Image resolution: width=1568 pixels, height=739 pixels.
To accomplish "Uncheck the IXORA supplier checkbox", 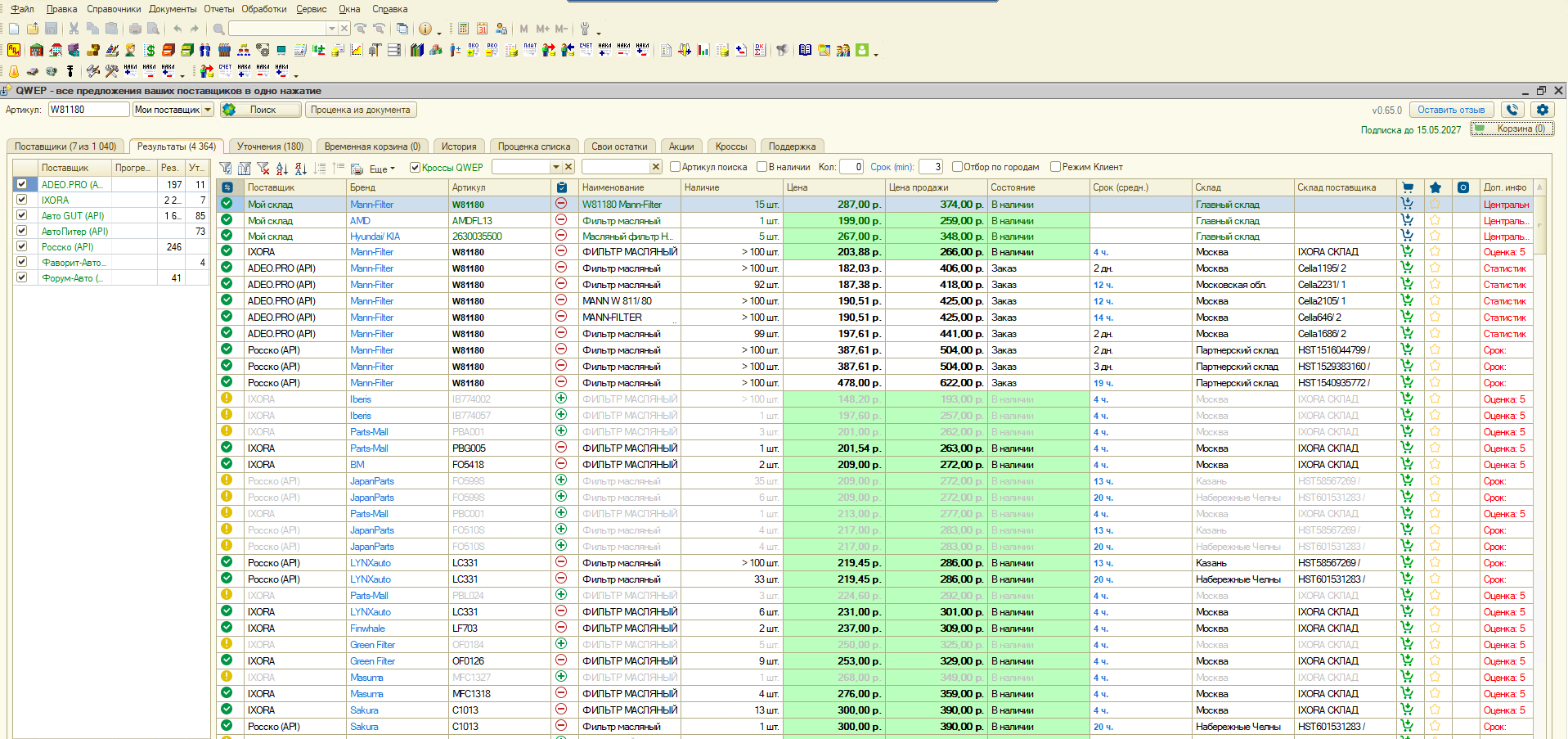I will (x=22, y=200).
